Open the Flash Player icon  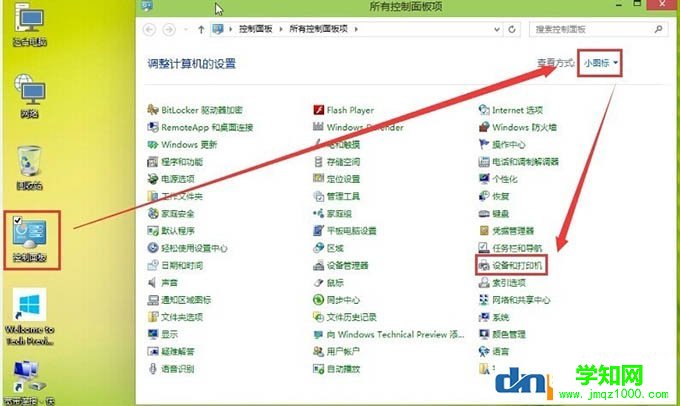(318, 110)
